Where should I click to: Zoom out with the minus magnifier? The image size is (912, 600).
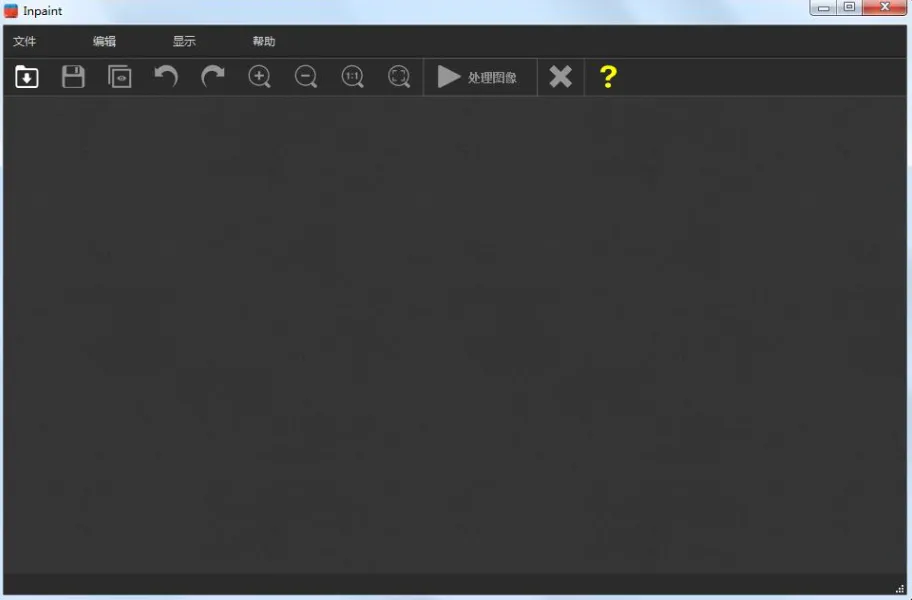tap(306, 77)
